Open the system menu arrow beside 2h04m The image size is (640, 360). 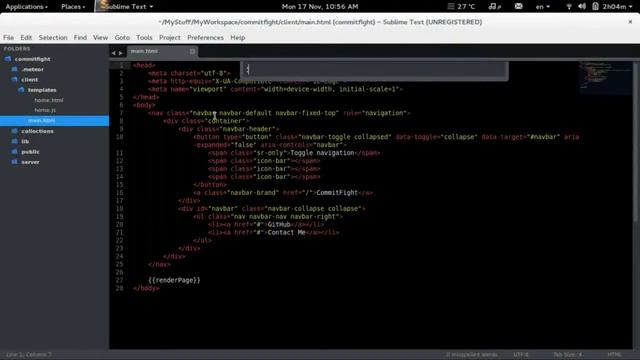point(631,7)
